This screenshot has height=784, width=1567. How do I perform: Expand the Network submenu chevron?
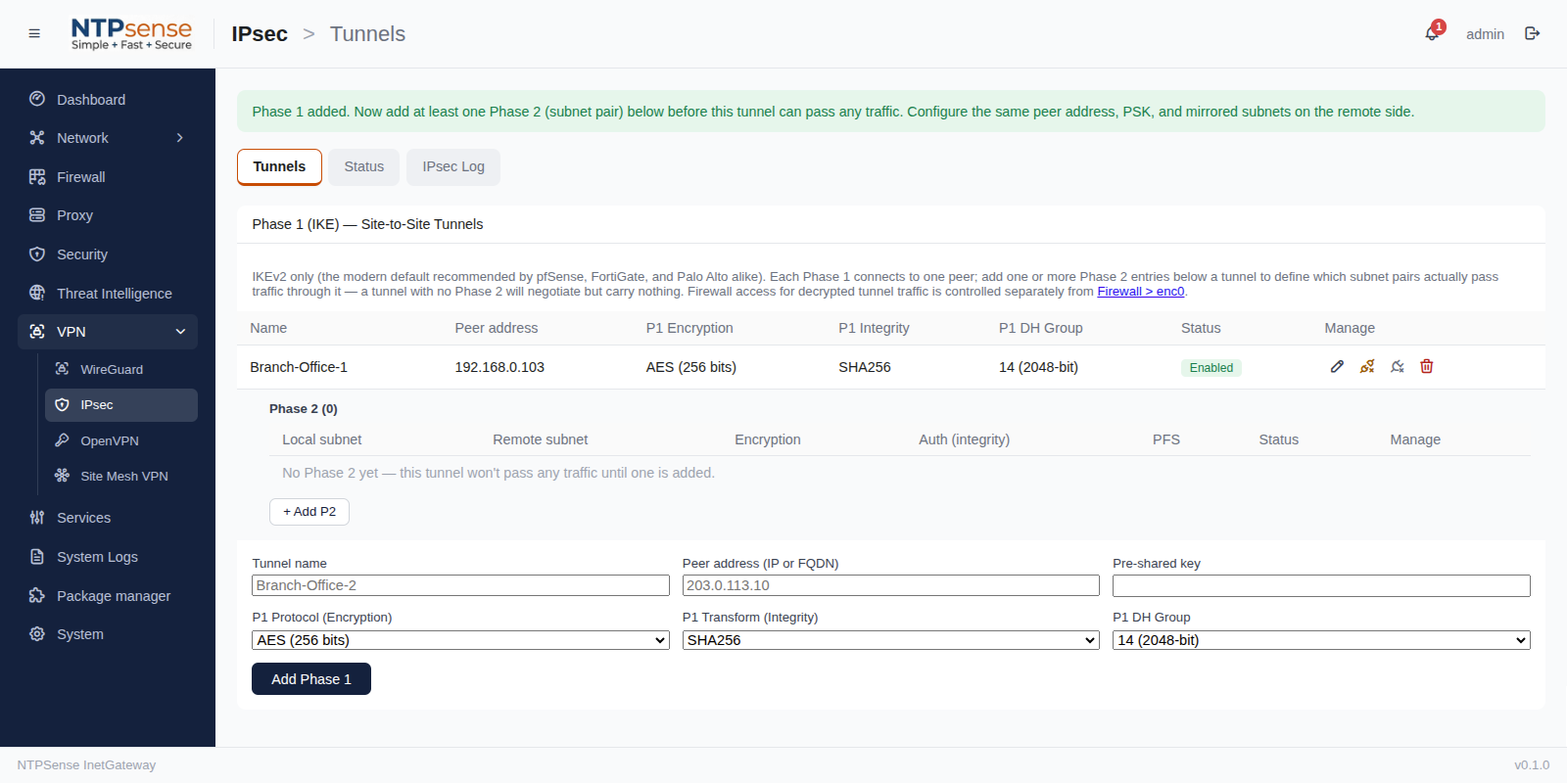180,138
